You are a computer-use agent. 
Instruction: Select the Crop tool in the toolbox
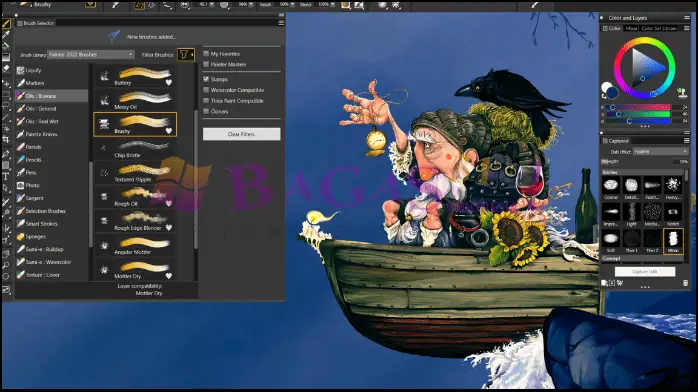point(6,140)
